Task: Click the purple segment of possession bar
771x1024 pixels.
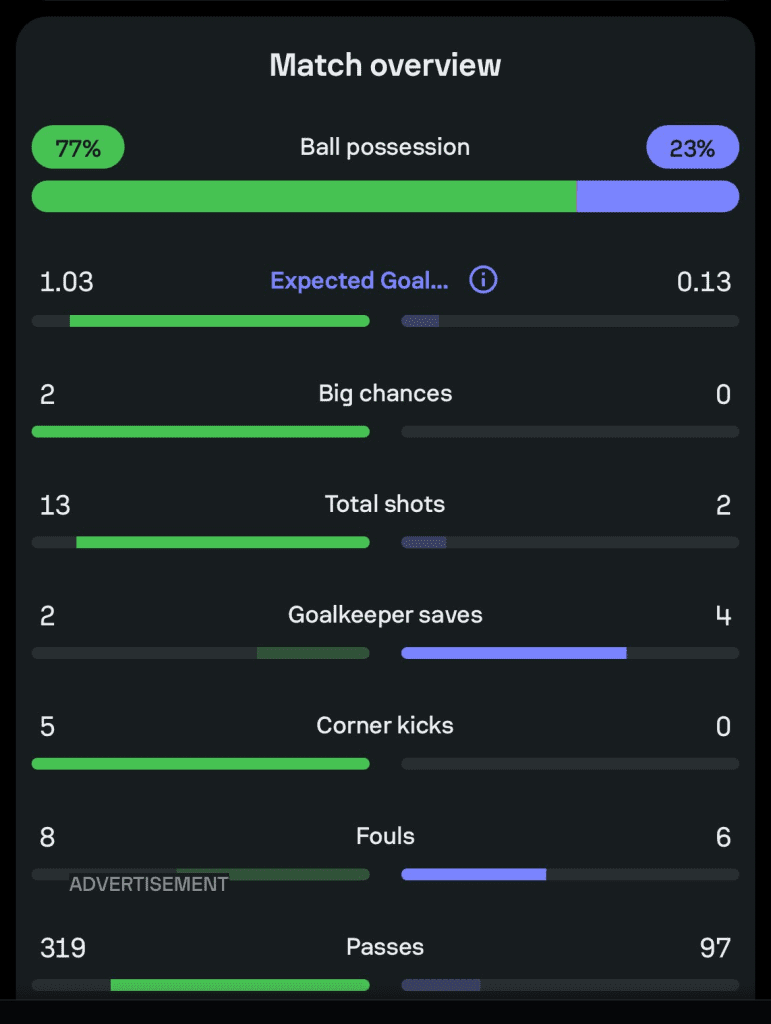Action: [657, 196]
